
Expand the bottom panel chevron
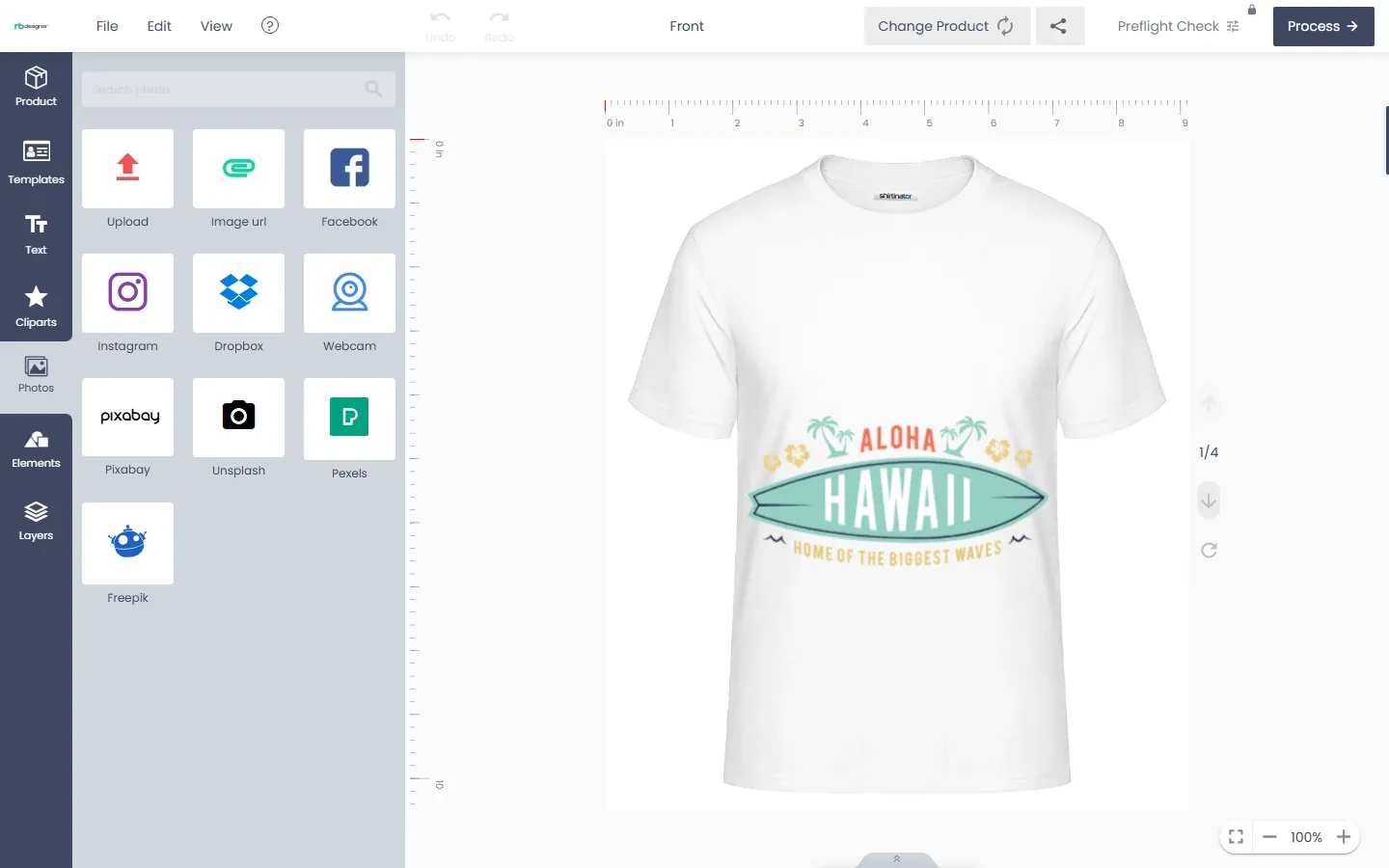click(896, 858)
